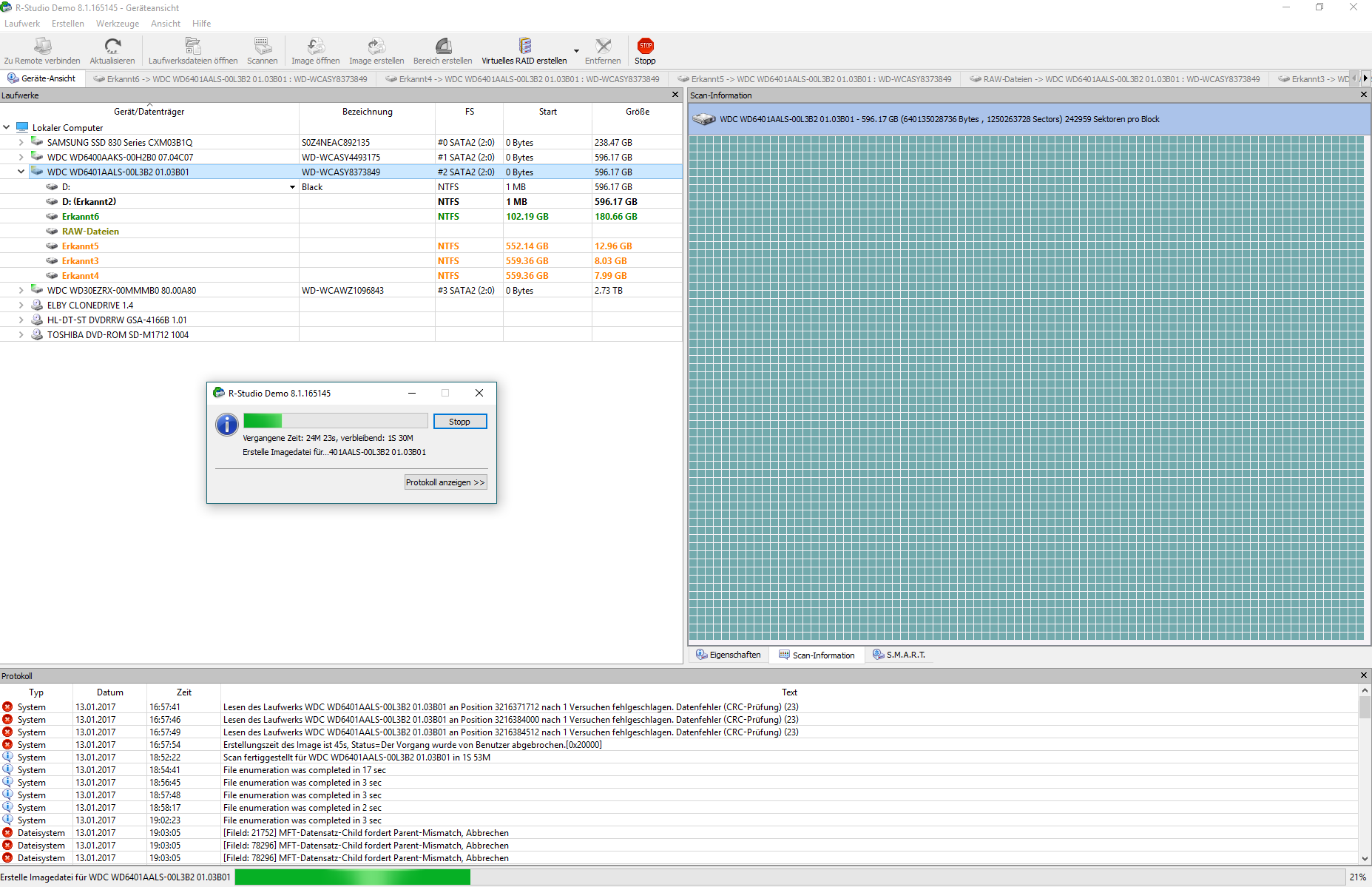The height and width of the screenshot is (887, 1372).
Task: Open the Erstellen menu
Action: [x=68, y=24]
